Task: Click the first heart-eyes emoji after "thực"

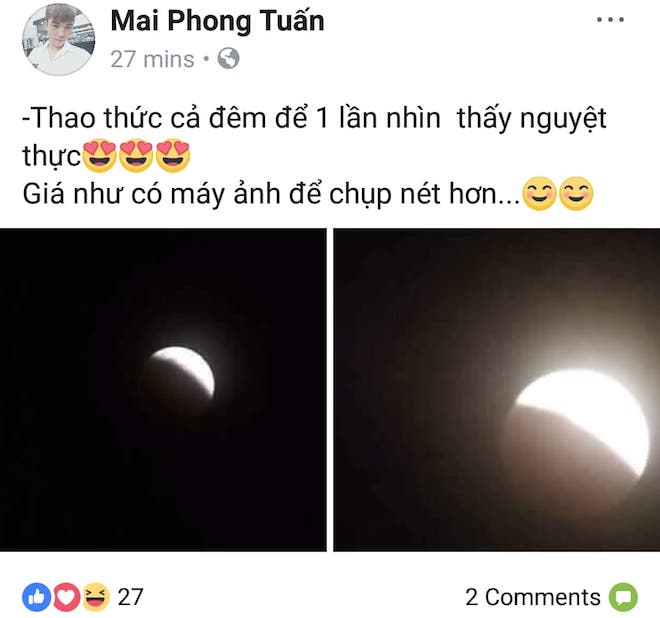Action: (100, 155)
